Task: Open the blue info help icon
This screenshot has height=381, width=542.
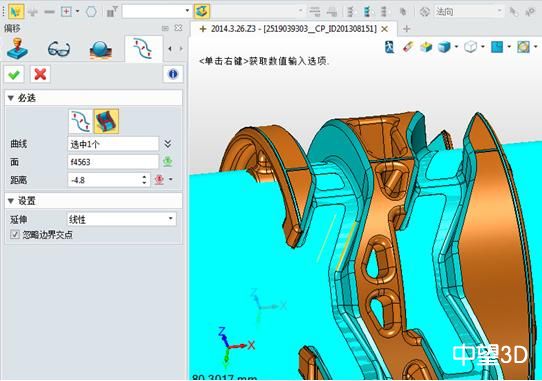Action: click(x=173, y=74)
